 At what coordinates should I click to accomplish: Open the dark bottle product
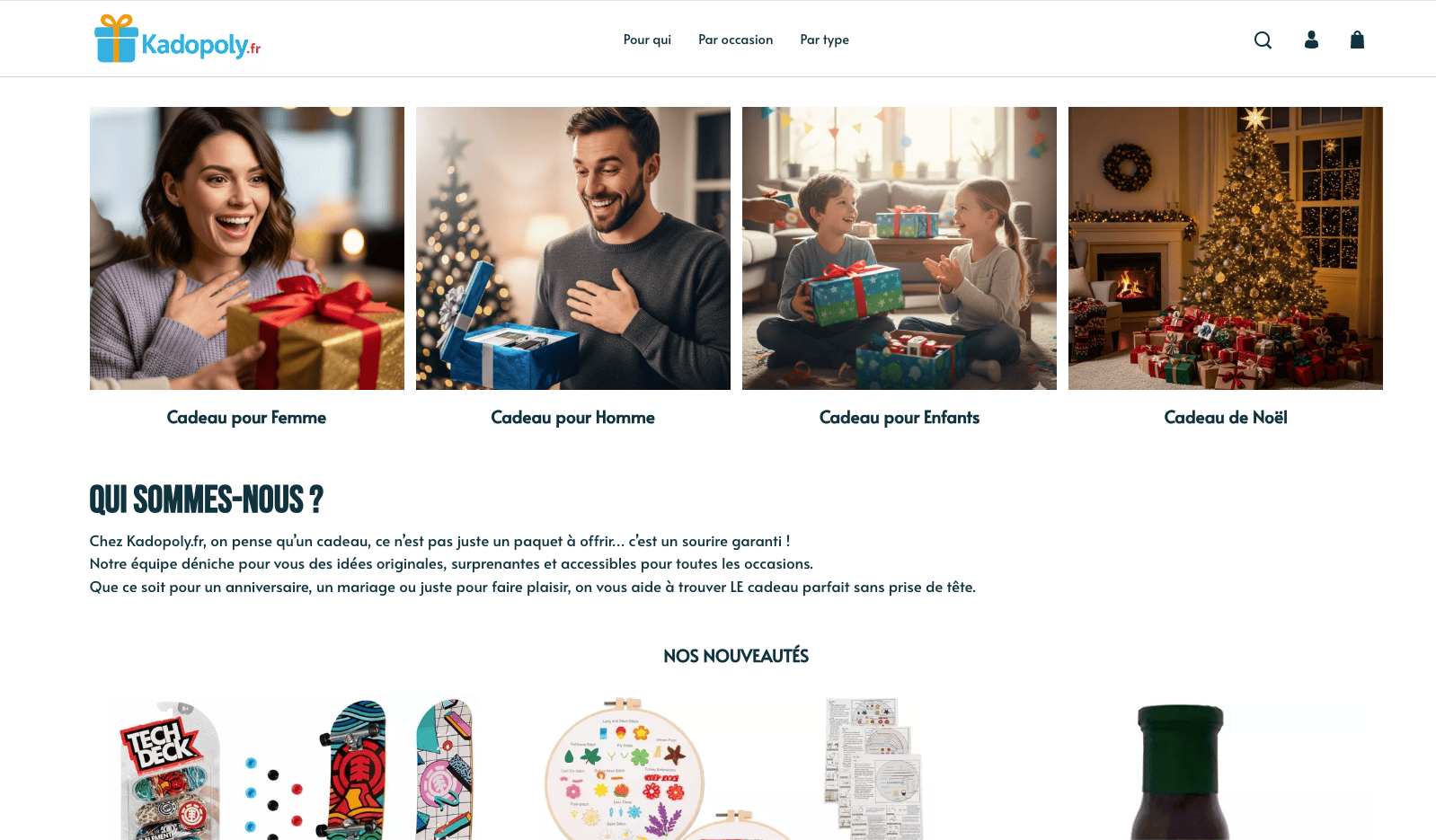pyautogui.click(x=1180, y=771)
